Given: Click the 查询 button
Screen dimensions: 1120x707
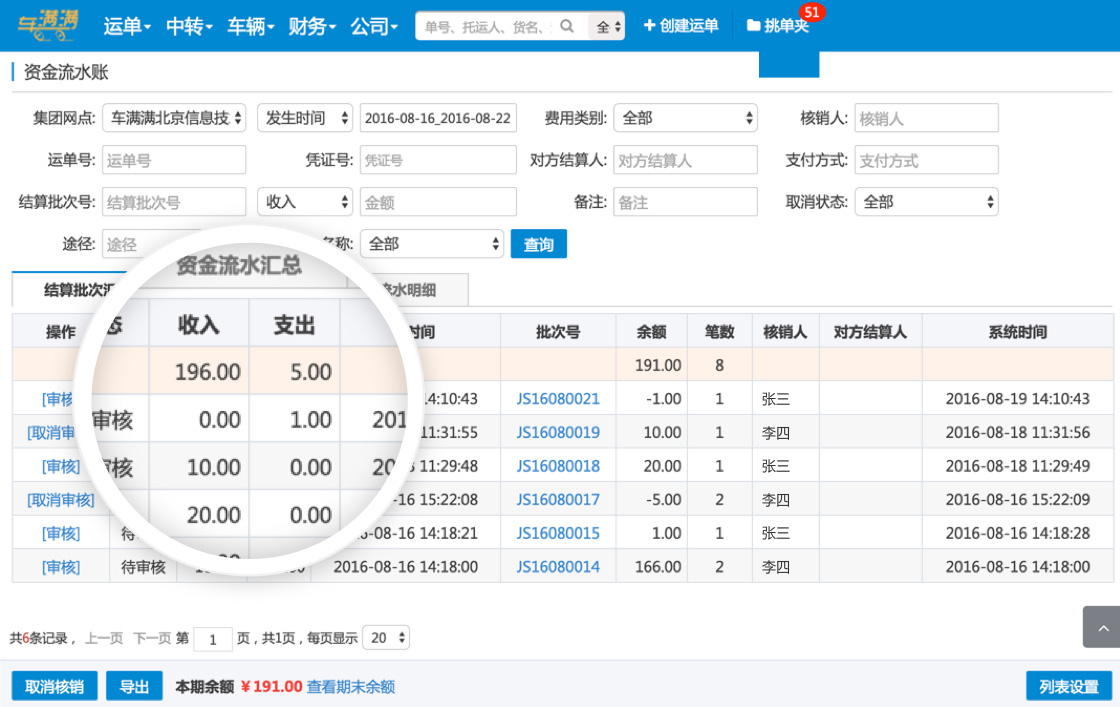Looking at the screenshot, I should 538,244.
